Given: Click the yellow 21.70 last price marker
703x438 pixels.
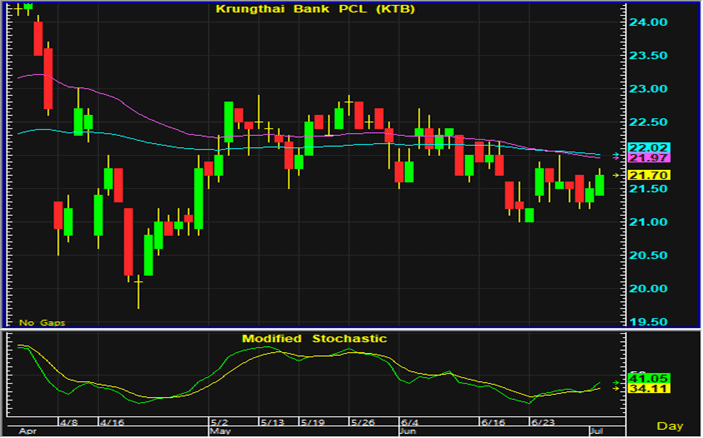Looking at the screenshot, I should [651, 175].
